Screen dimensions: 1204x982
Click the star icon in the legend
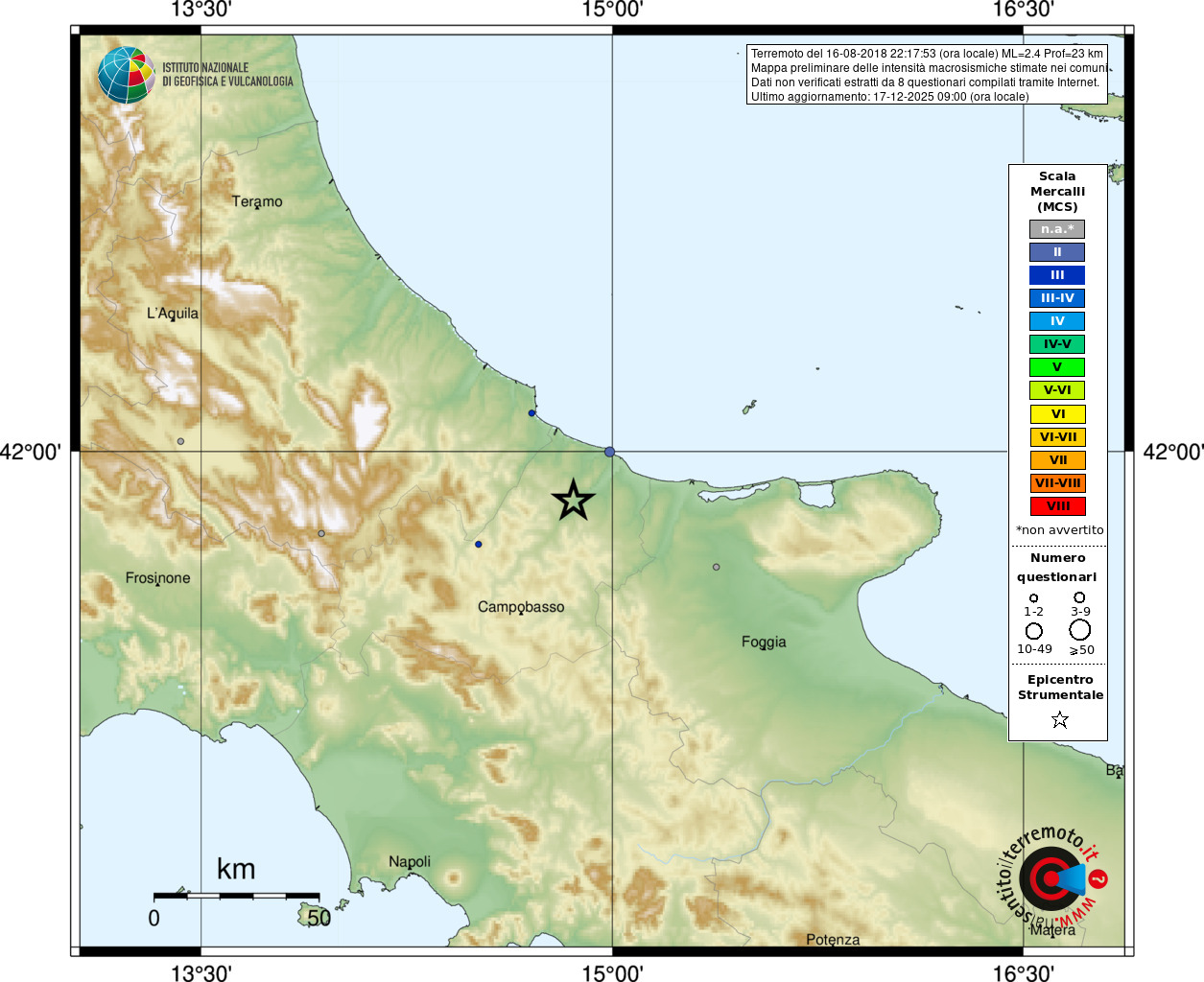click(x=1060, y=719)
